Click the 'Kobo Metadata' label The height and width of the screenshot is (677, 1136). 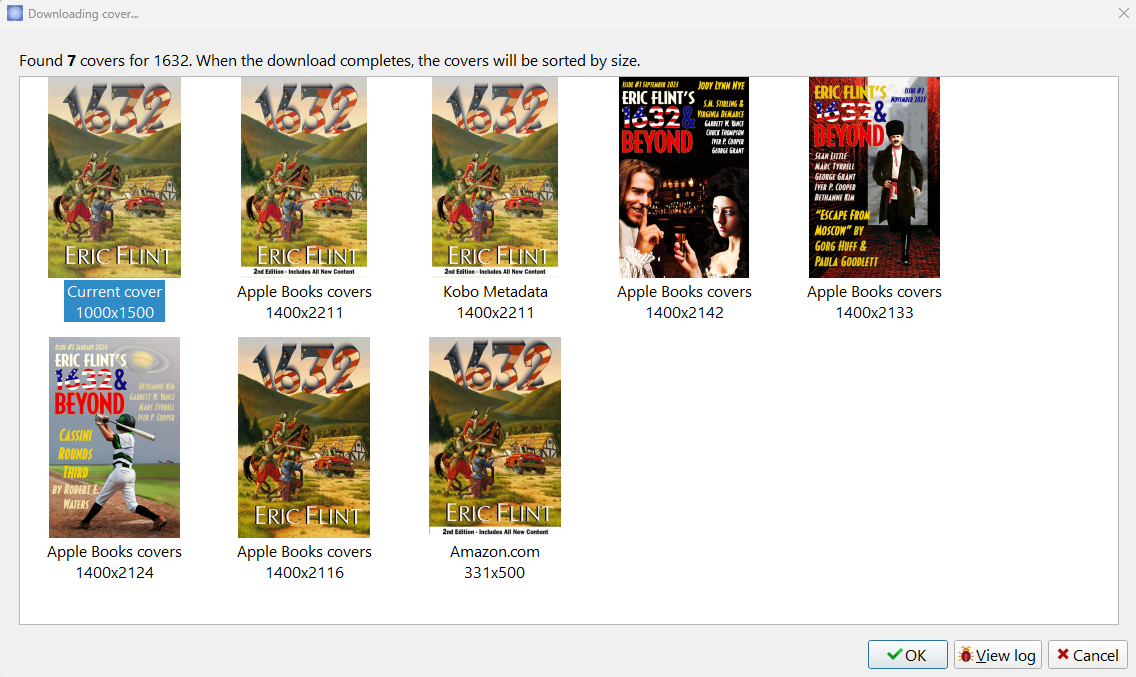[495, 291]
